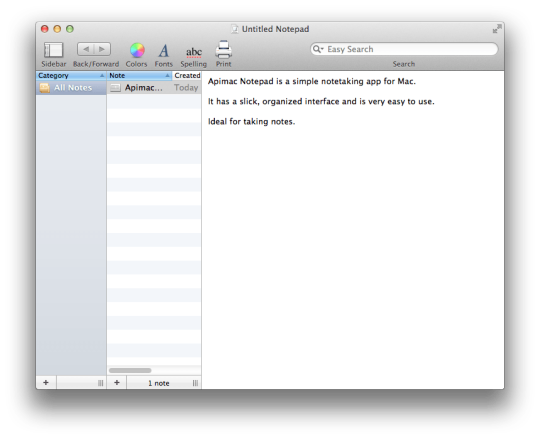Screen dimensions: 540x439
Task: Click the document icon in the title bar
Action: point(235,29)
